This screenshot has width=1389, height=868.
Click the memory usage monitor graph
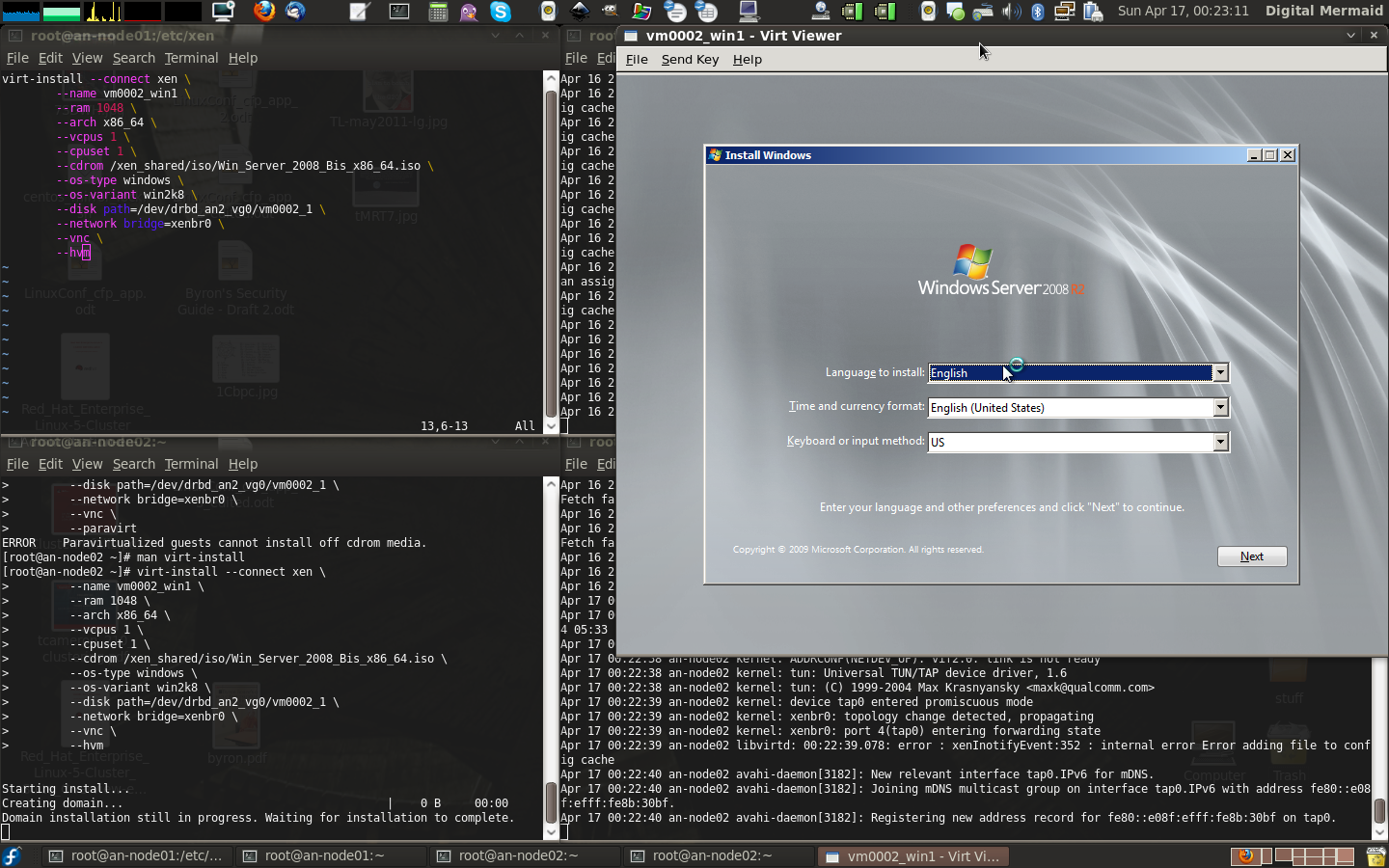(x=62, y=12)
